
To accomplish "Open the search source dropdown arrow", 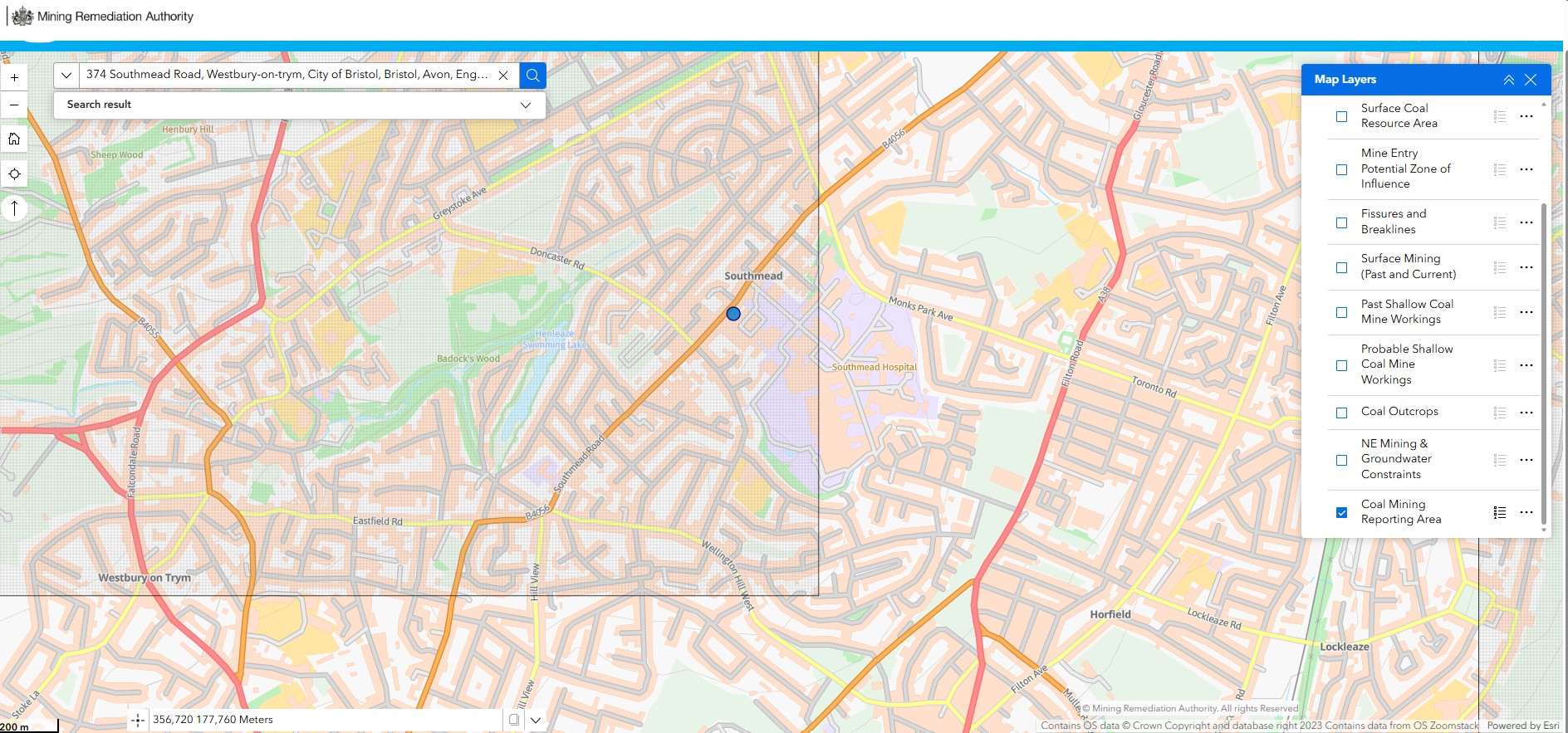I will [66, 75].
